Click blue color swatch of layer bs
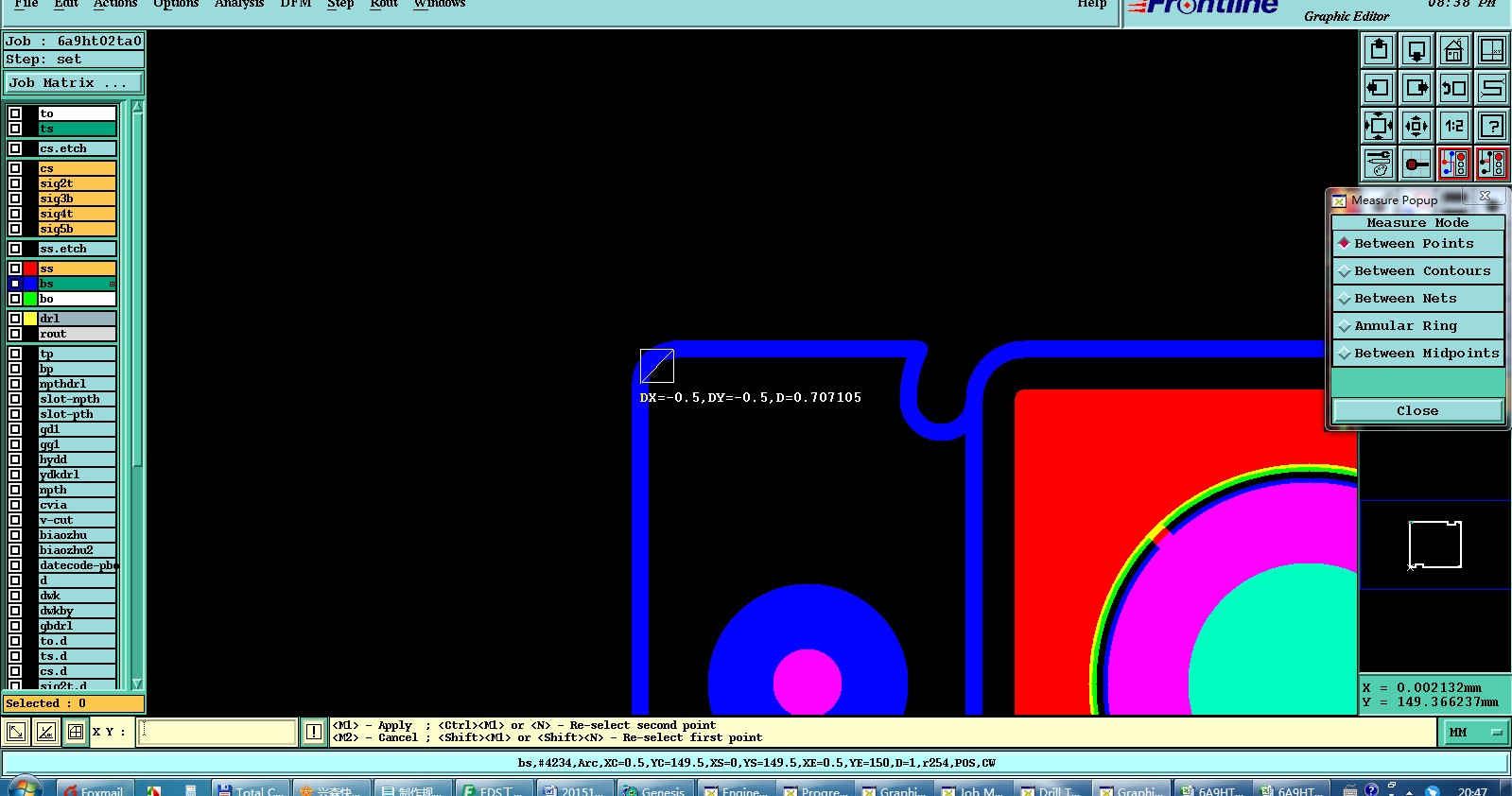The width and height of the screenshot is (1512, 796). tap(30, 284)
